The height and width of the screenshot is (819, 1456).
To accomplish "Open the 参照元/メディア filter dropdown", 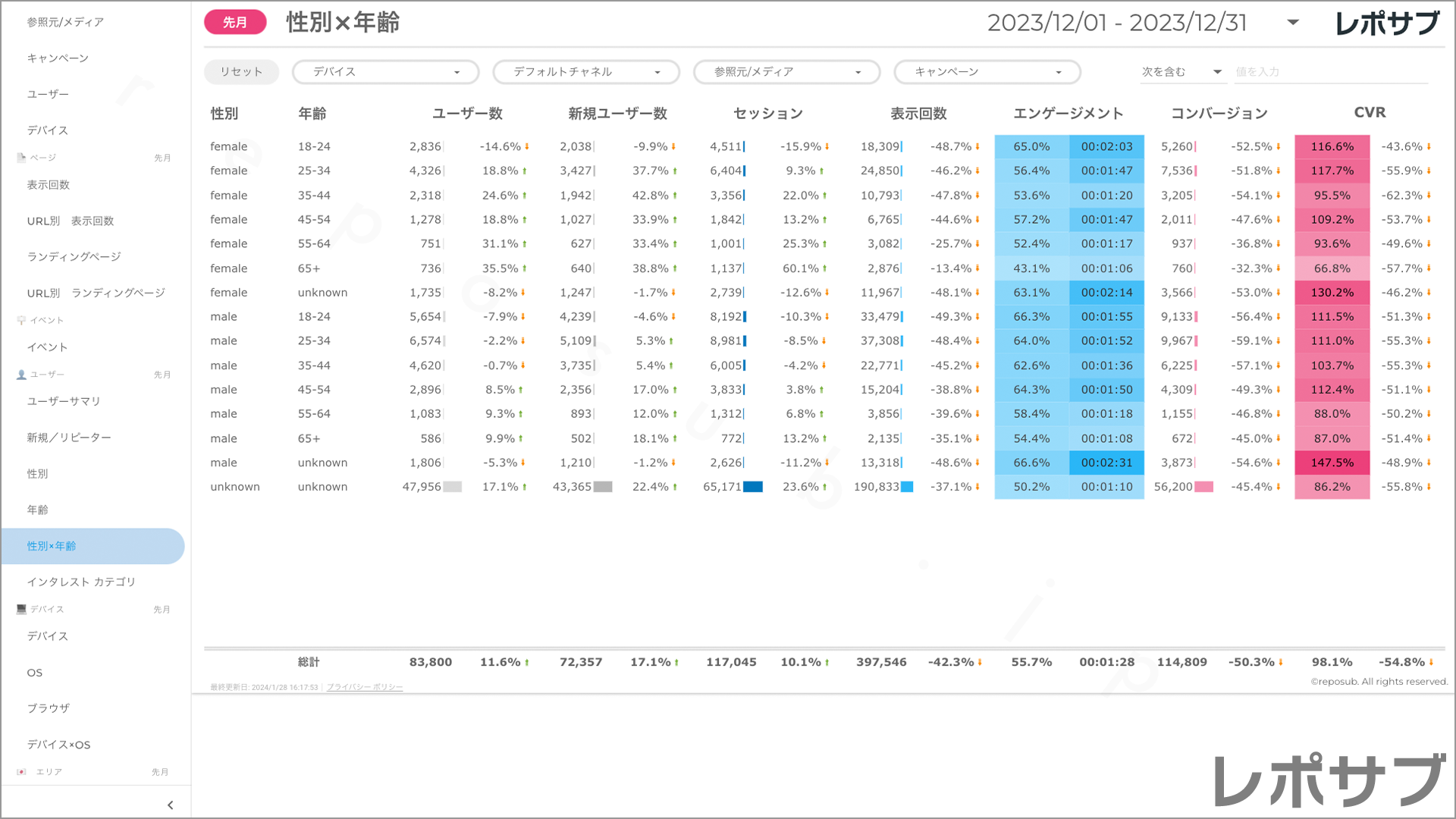I will click(x=786, y=72).
